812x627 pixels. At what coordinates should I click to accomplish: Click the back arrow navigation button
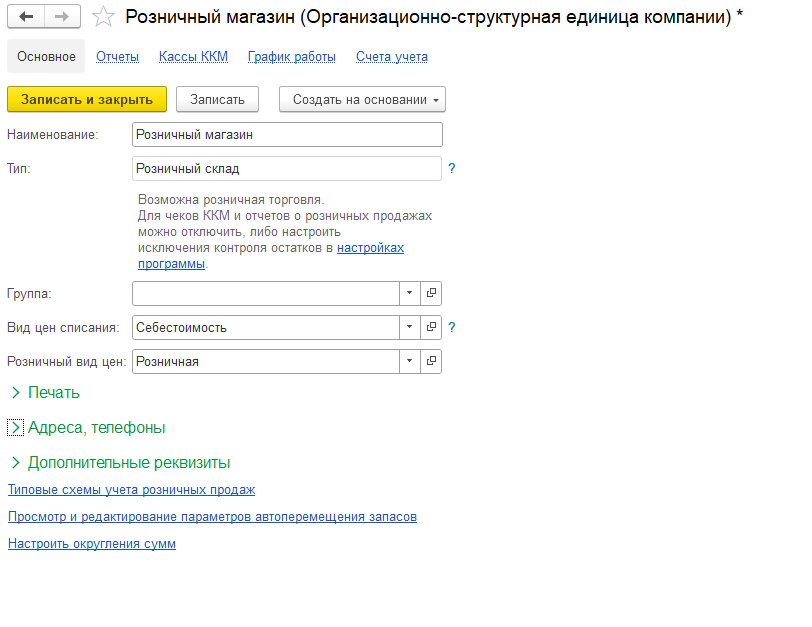[27, 17]
